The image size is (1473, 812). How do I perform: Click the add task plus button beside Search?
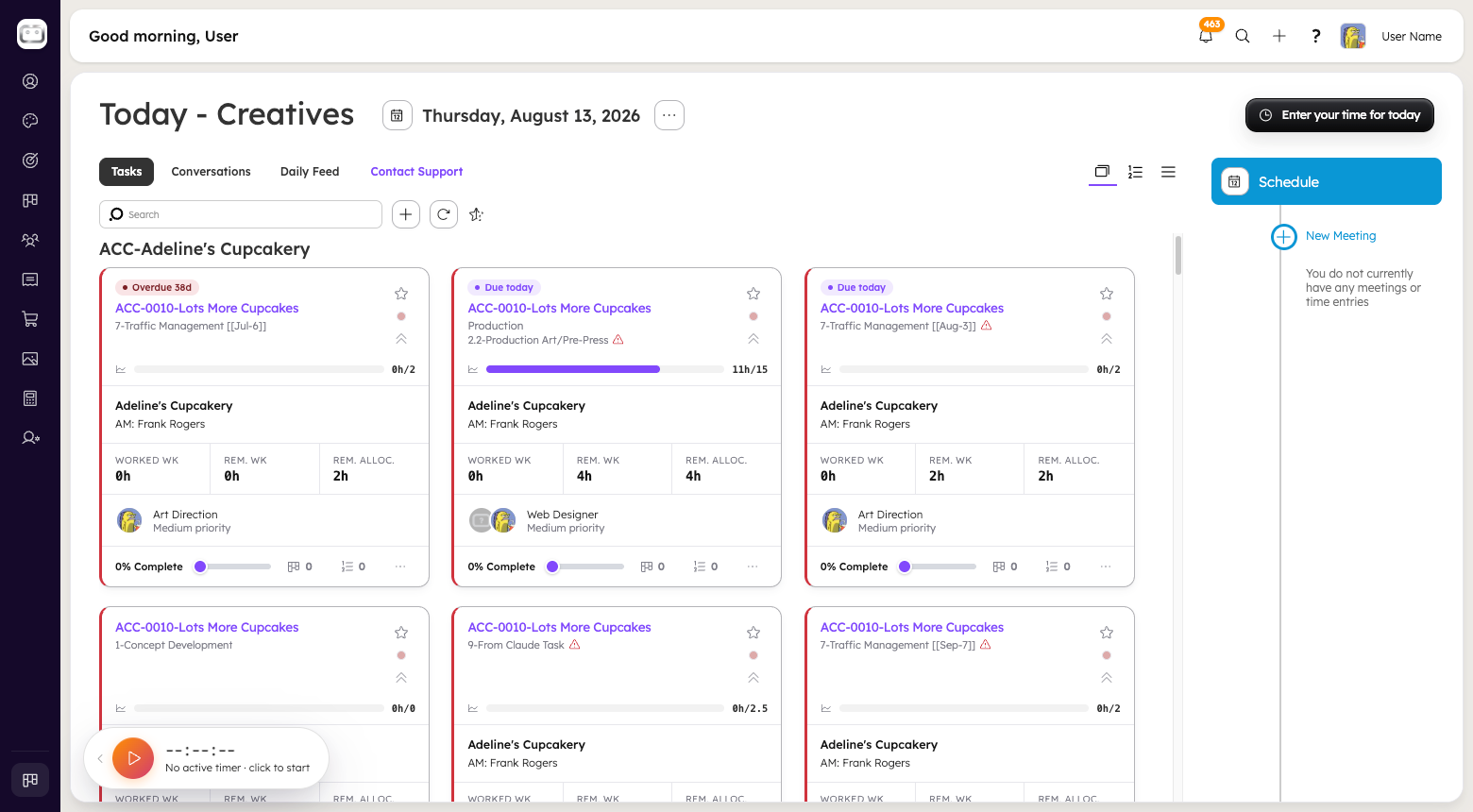[406, 214]
